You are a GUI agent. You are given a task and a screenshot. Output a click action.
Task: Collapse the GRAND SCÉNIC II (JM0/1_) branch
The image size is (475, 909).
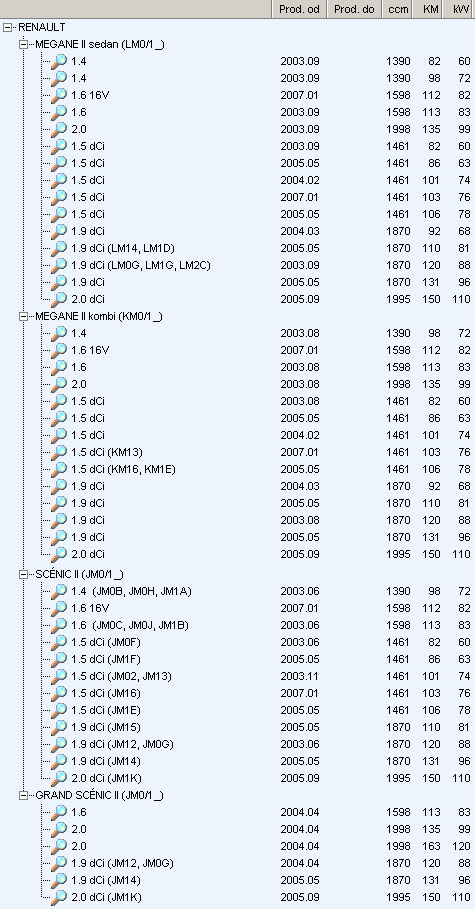23,795
